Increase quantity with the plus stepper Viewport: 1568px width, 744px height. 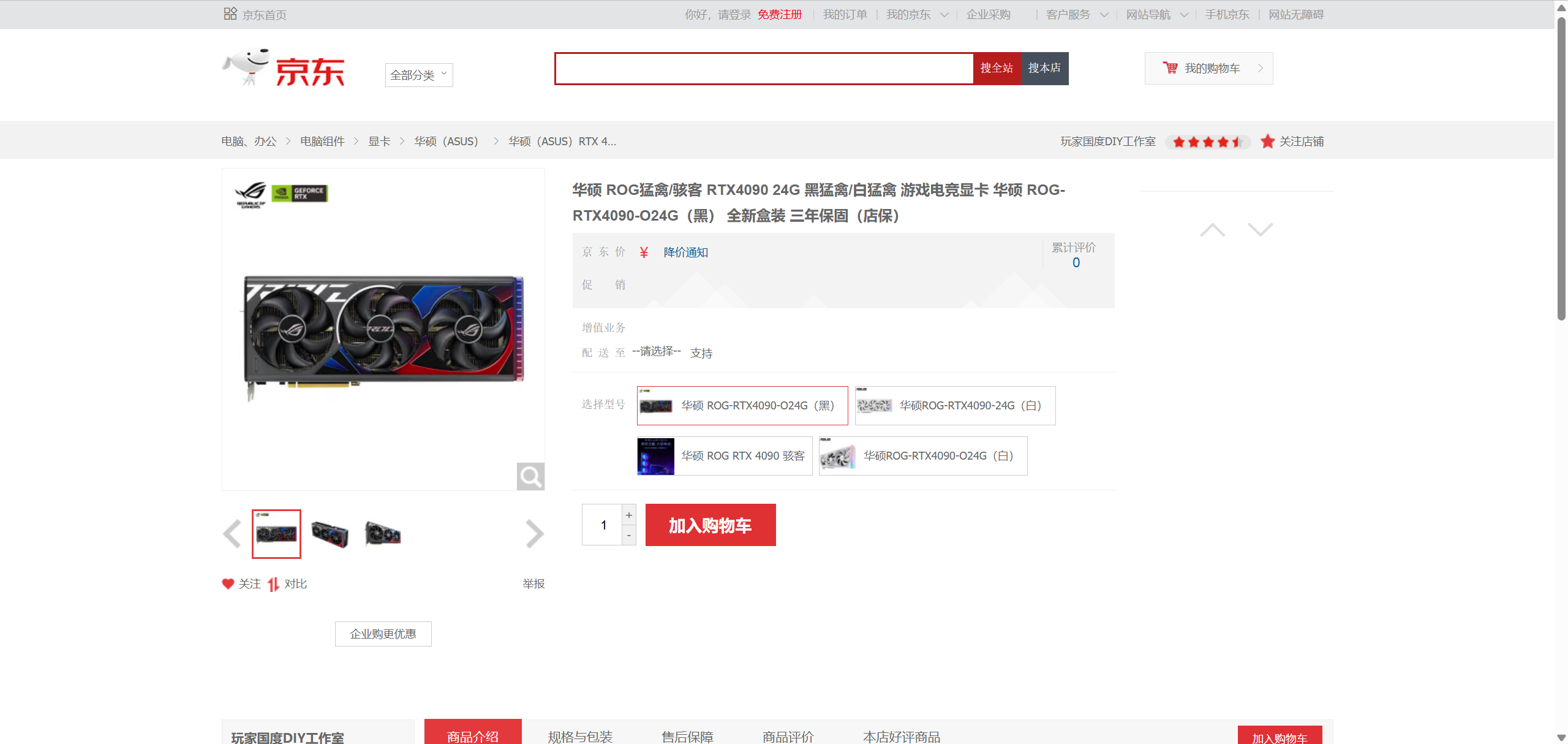(629, 515)
